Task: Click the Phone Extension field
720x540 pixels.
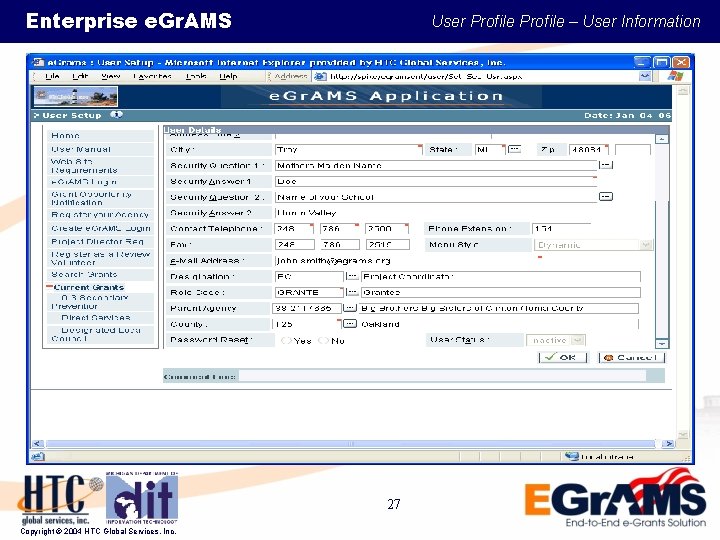Action: click(x=562, y=229)
